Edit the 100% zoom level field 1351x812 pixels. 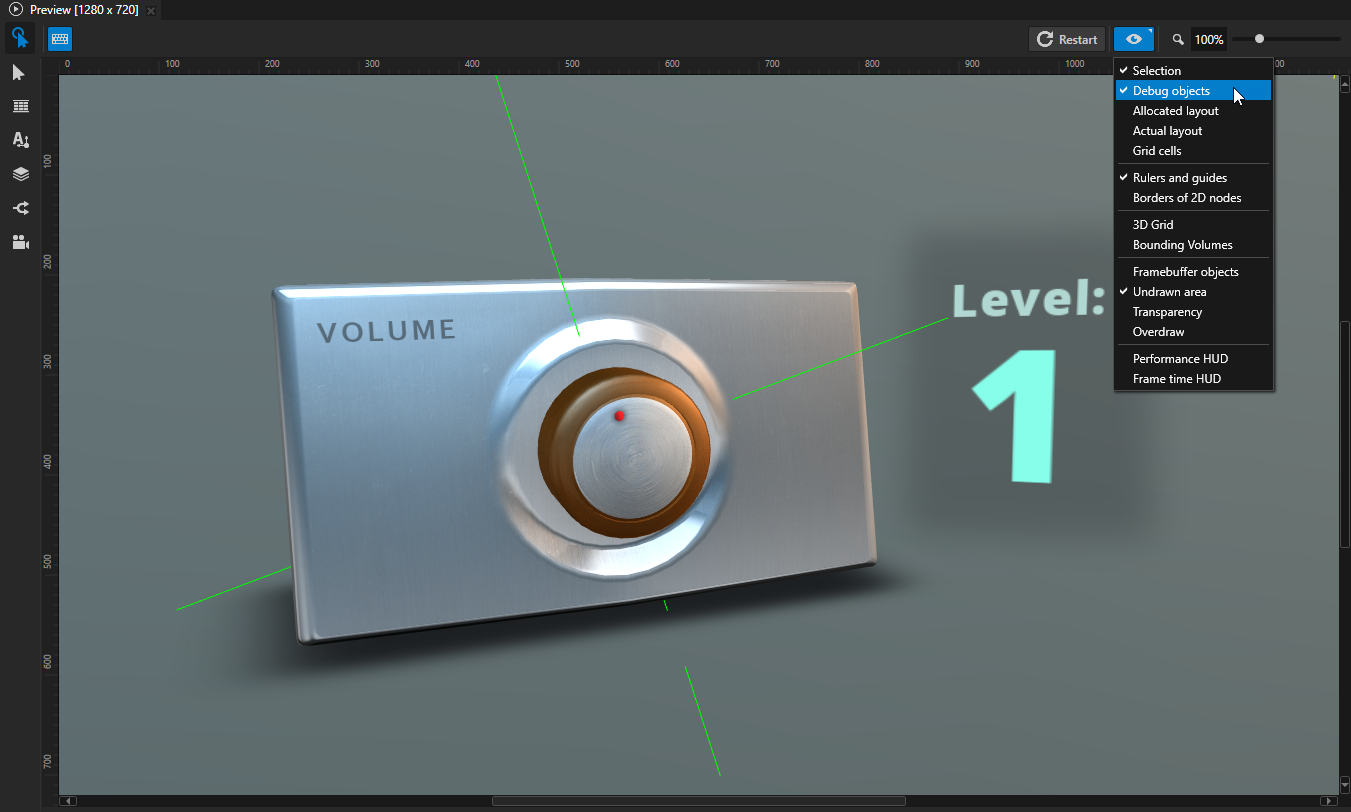(1209, 39)
